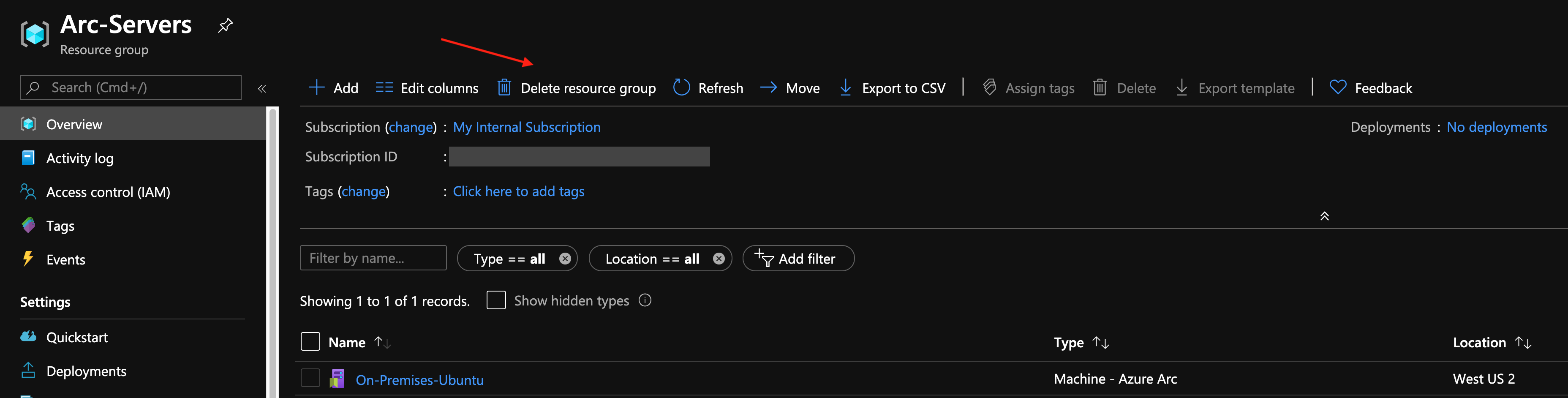
Task: Click here to add tags link
Action: [519, 191]
